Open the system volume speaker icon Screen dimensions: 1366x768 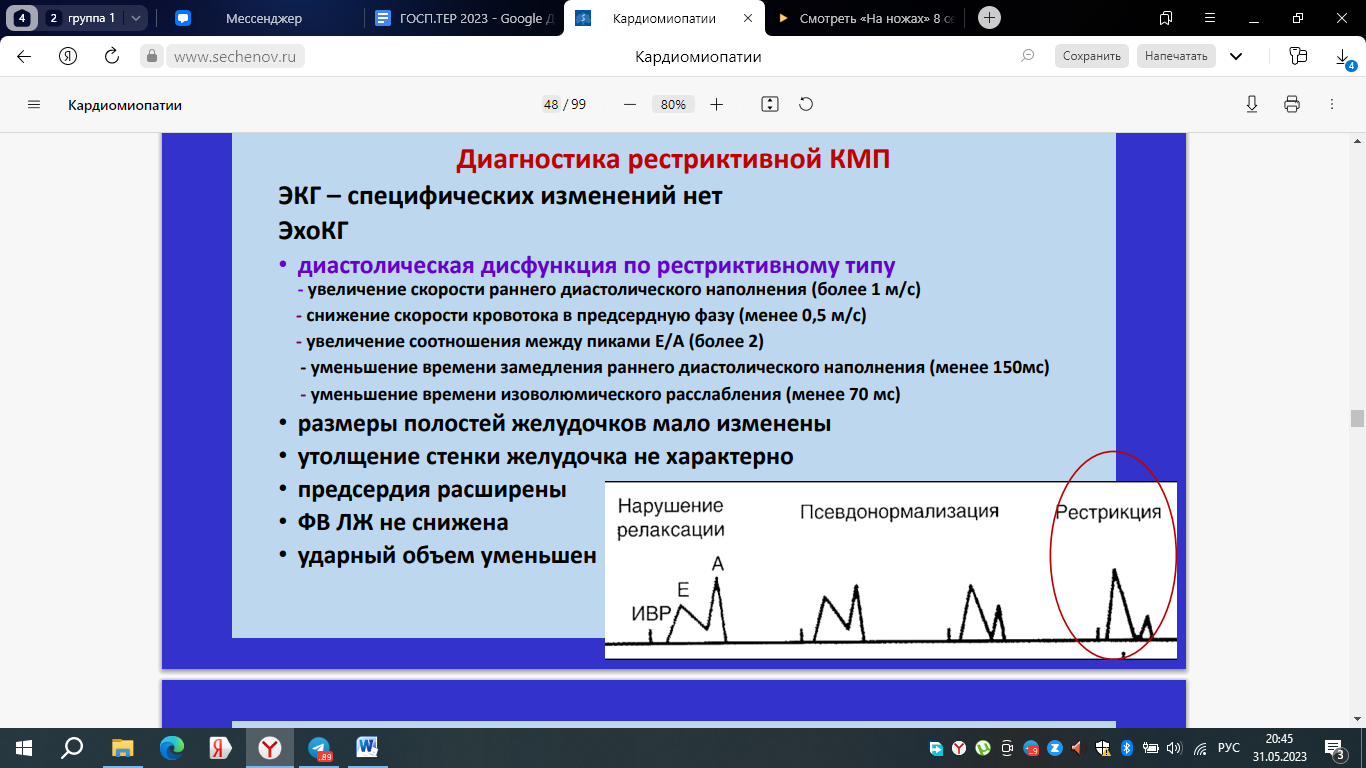pyautogui.click(x=1175, y=748)
